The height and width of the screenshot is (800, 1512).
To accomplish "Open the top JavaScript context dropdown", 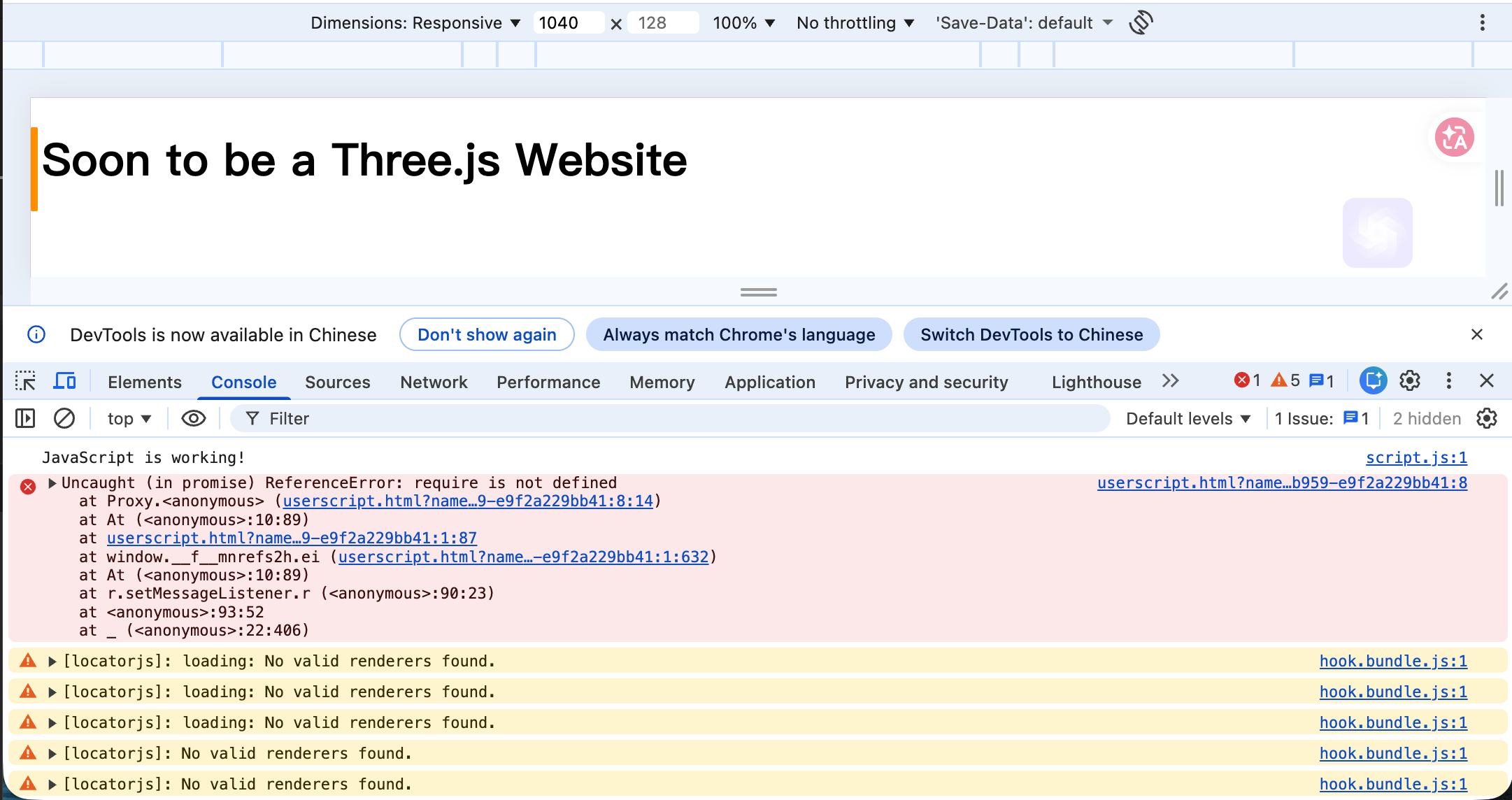I will point(129,418).
